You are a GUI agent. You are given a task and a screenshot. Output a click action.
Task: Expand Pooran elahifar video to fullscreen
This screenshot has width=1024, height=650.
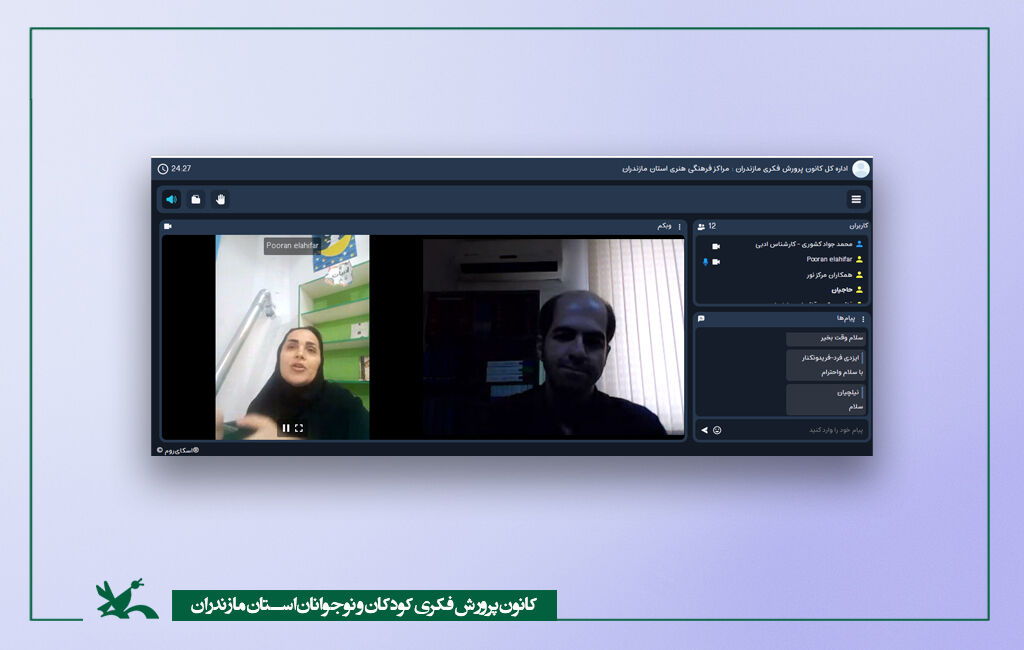coord(299,428)
